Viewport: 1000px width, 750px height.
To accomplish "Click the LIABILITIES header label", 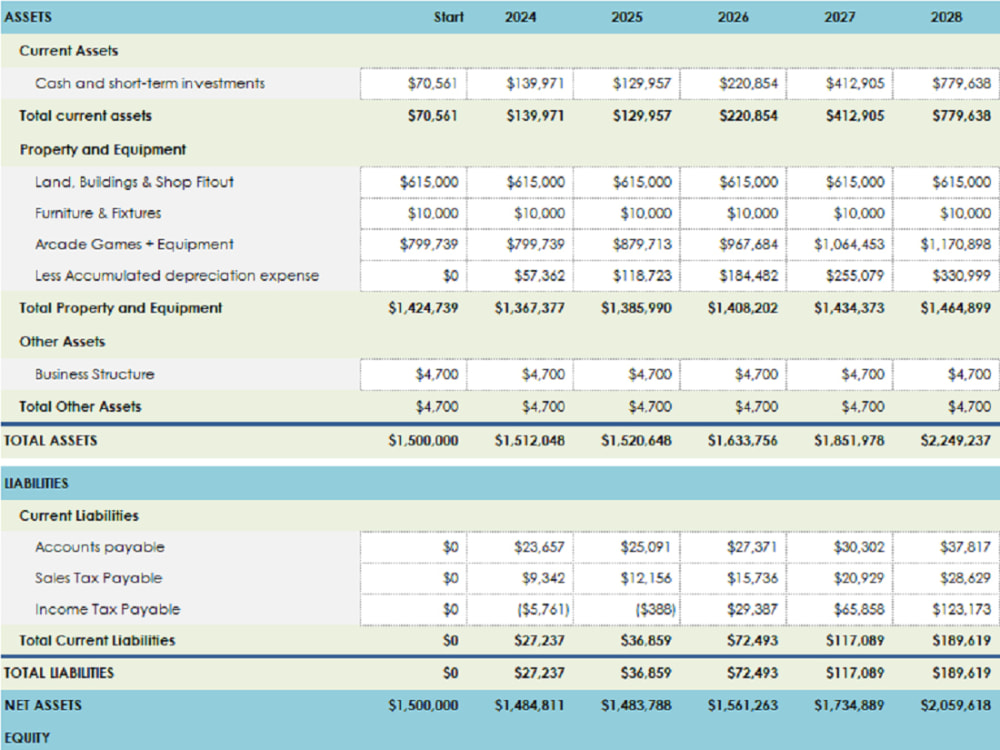I will (36, 483).
